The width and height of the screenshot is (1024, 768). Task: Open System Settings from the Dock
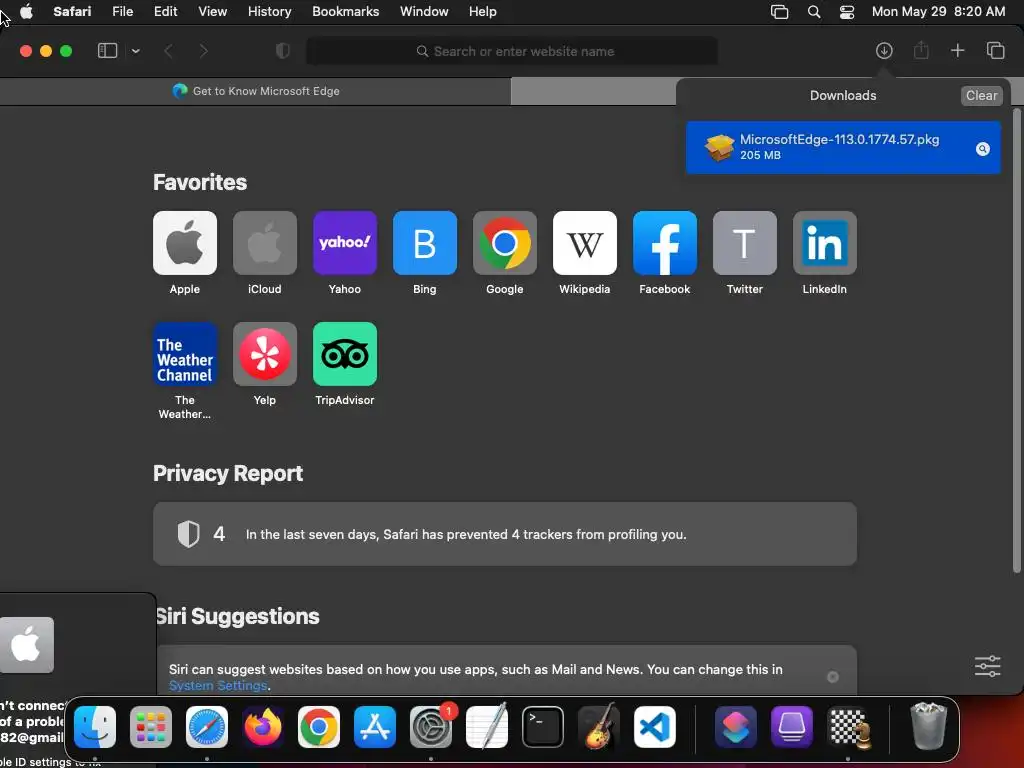pyautogui.click(x=431, y=727)
